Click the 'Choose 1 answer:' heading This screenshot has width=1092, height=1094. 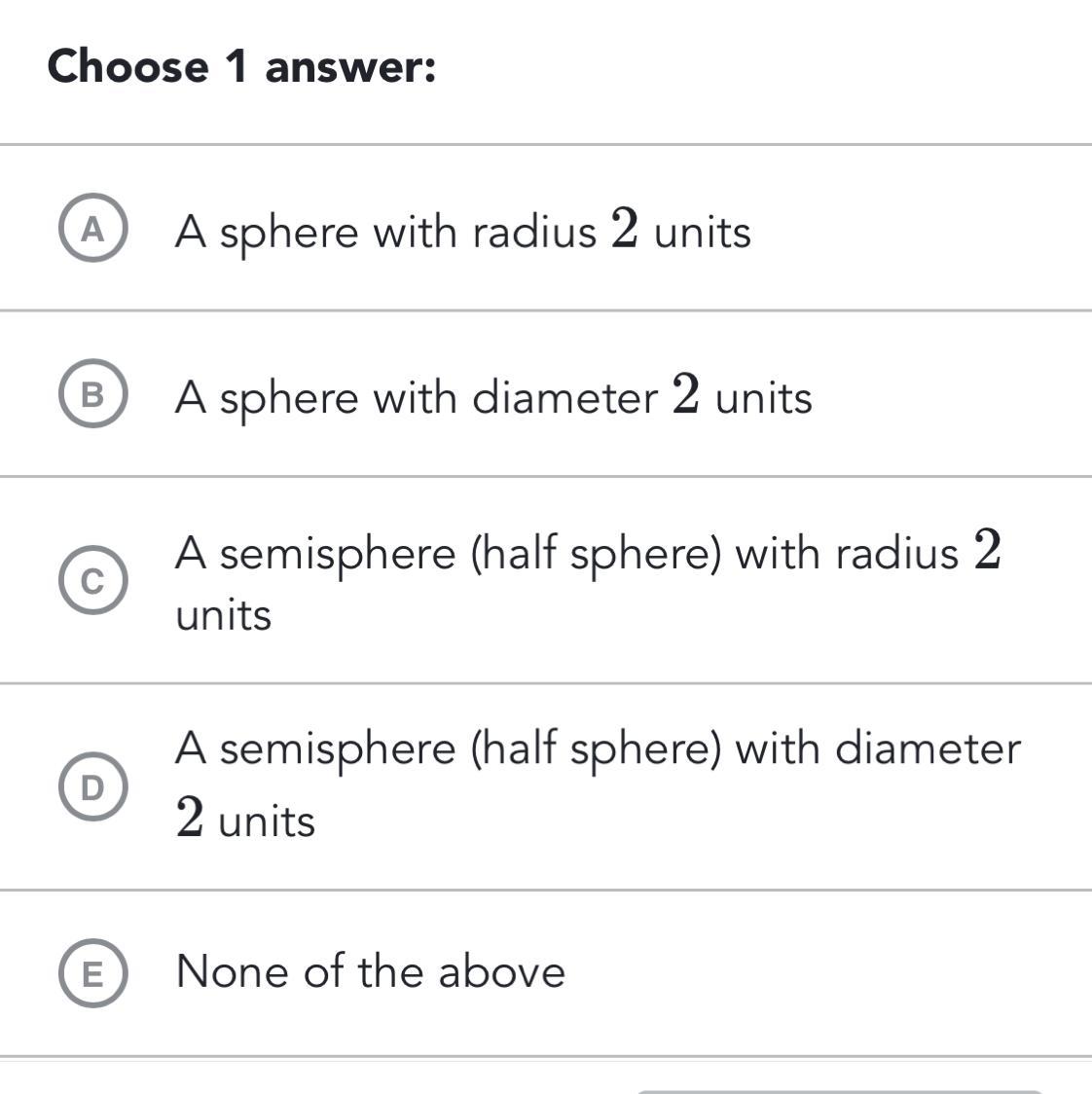point(241,67)
